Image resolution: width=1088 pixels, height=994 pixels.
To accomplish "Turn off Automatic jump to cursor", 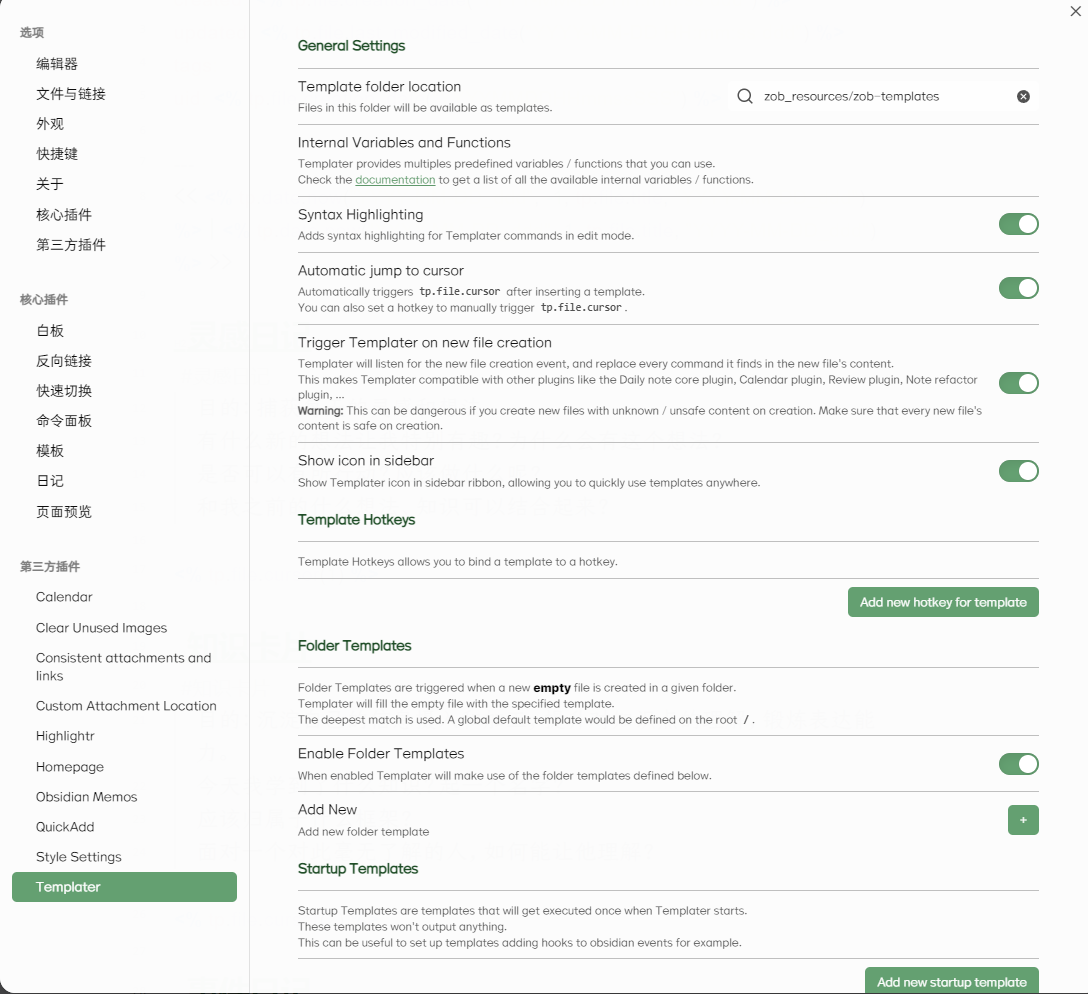I will (x=1018, y=288).
